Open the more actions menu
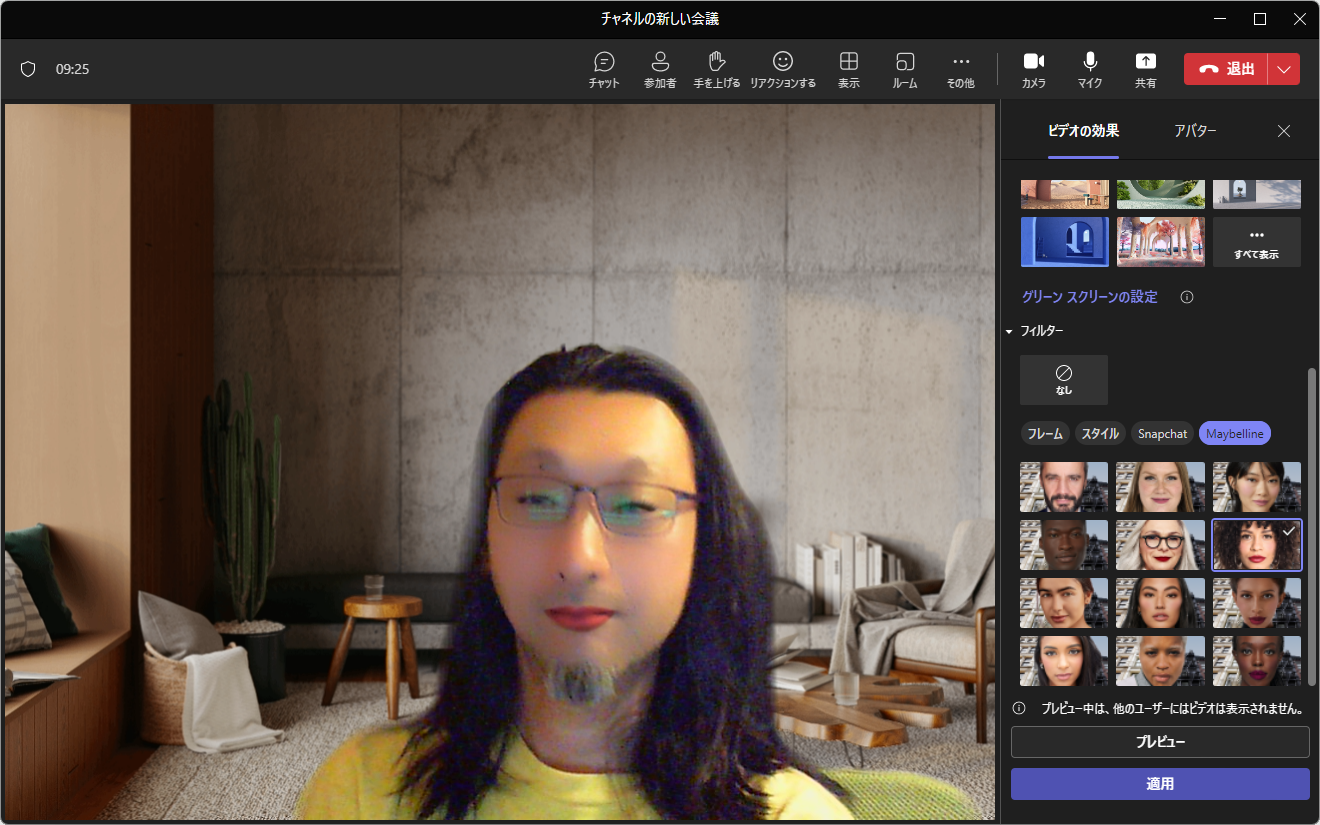Viewport: 1320px width, 825px height. point(960,69)
